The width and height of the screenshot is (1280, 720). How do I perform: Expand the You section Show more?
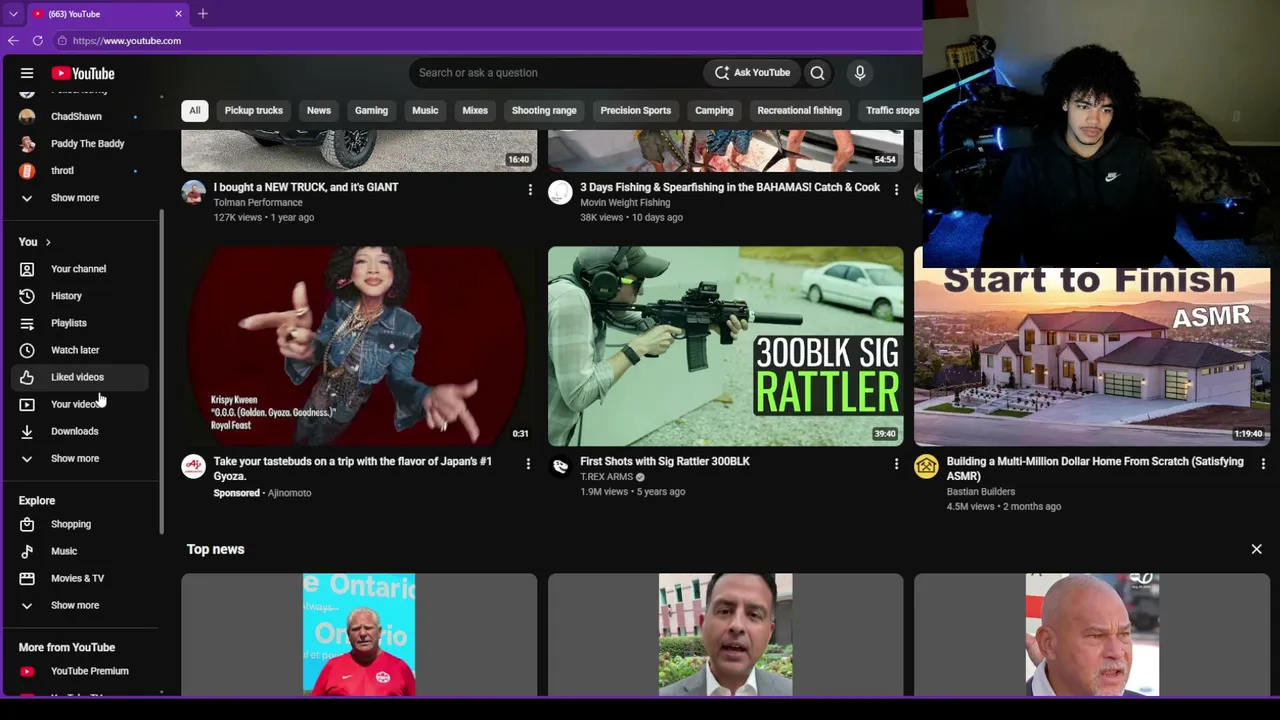click(x=76, y=458)
